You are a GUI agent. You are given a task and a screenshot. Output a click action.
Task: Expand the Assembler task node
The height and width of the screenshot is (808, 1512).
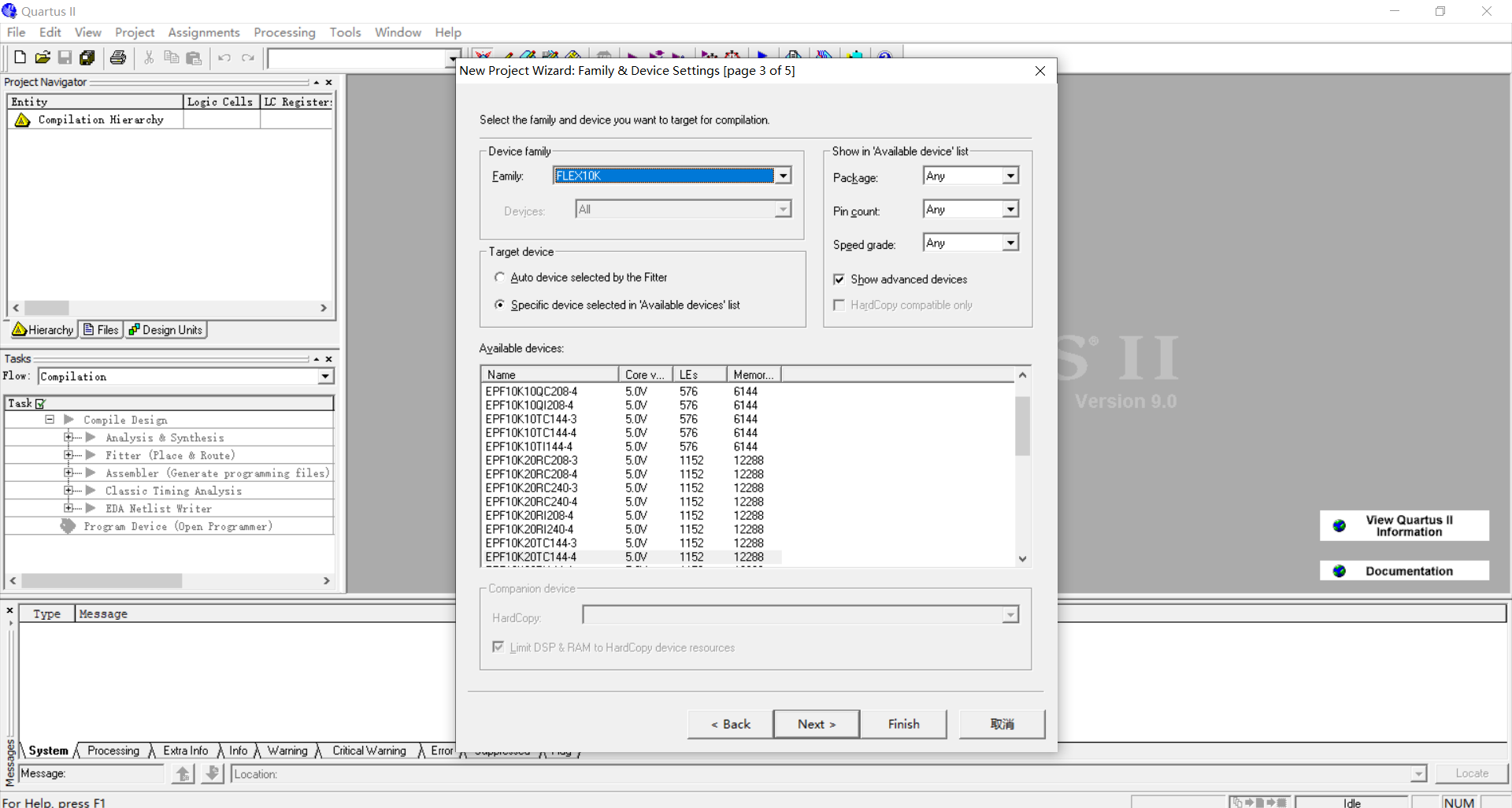click(69, 473)
